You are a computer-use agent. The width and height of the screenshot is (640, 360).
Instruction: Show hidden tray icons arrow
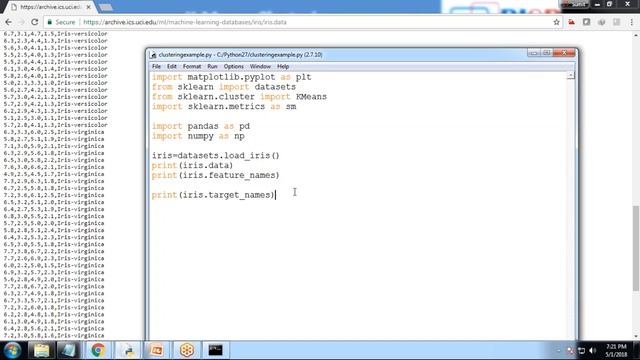558,351
